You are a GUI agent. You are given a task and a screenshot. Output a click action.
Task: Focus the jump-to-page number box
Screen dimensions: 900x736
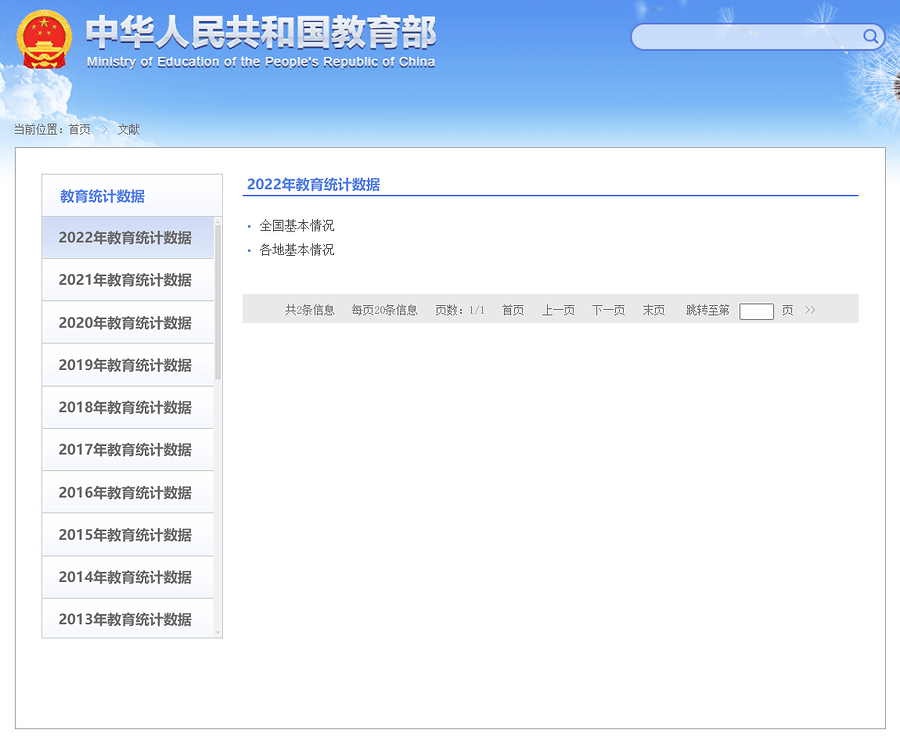(x=756, y=311)
